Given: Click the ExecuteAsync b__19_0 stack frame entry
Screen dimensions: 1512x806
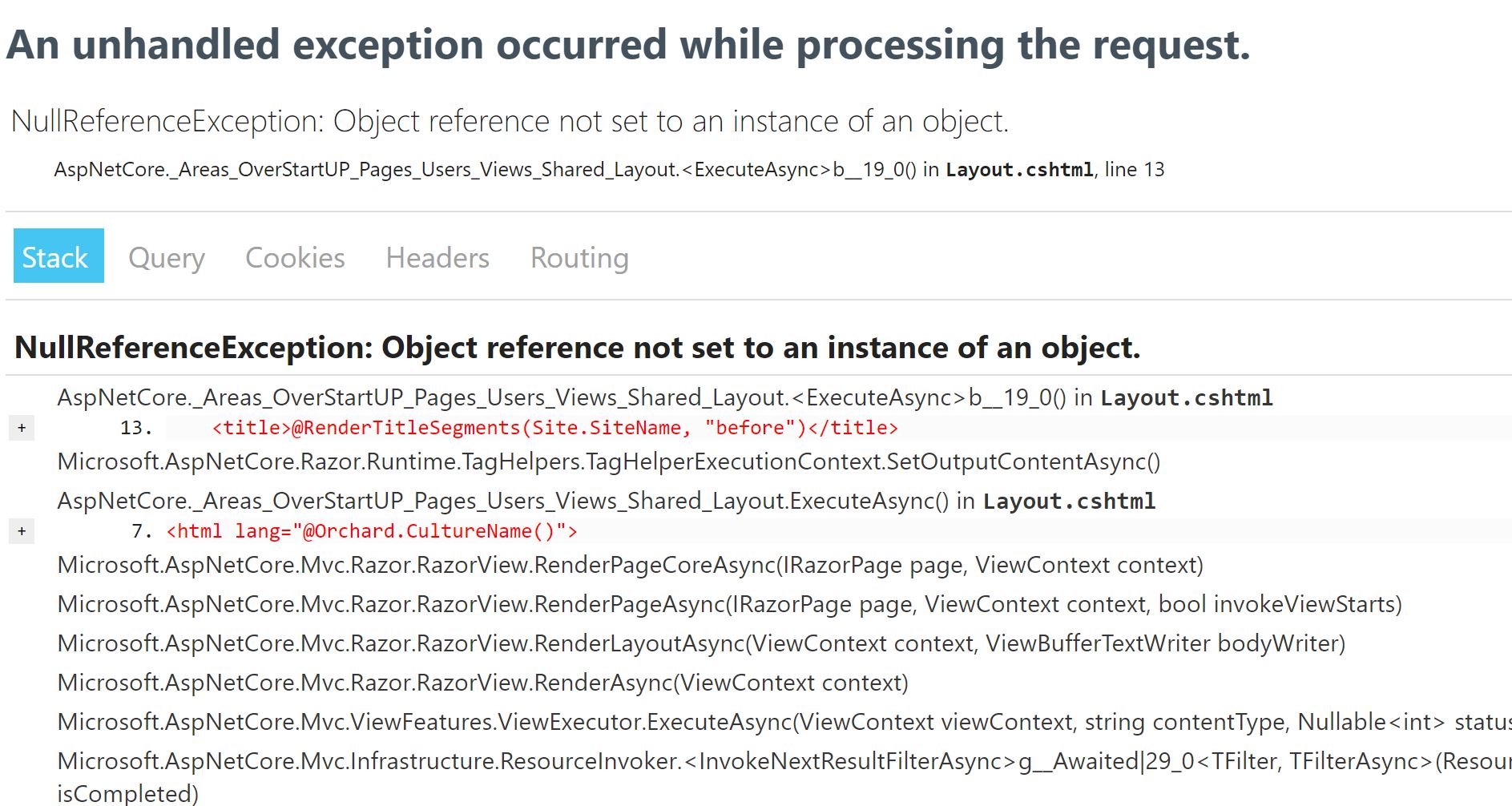Looking at the screenshot, I should tap(665, 397).
